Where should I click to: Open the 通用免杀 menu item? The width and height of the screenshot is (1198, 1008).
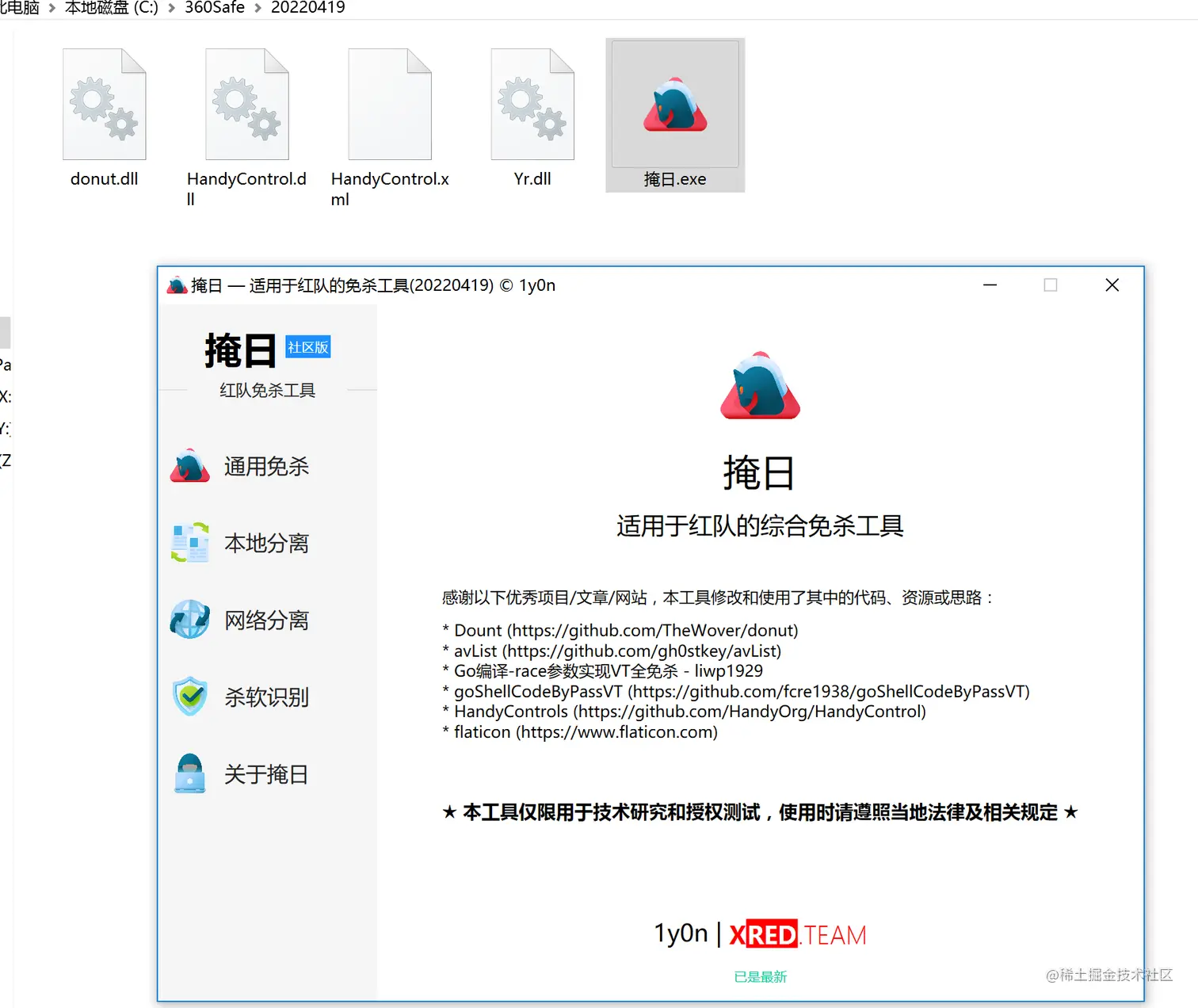pyautogui.click(x=267, y=466)
